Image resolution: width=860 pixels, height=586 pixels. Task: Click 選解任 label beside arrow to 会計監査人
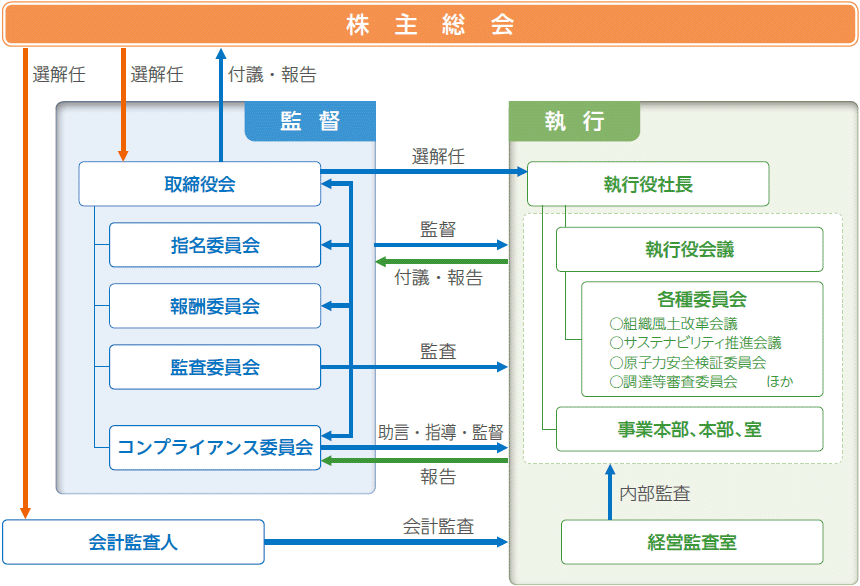pos(59,74)
